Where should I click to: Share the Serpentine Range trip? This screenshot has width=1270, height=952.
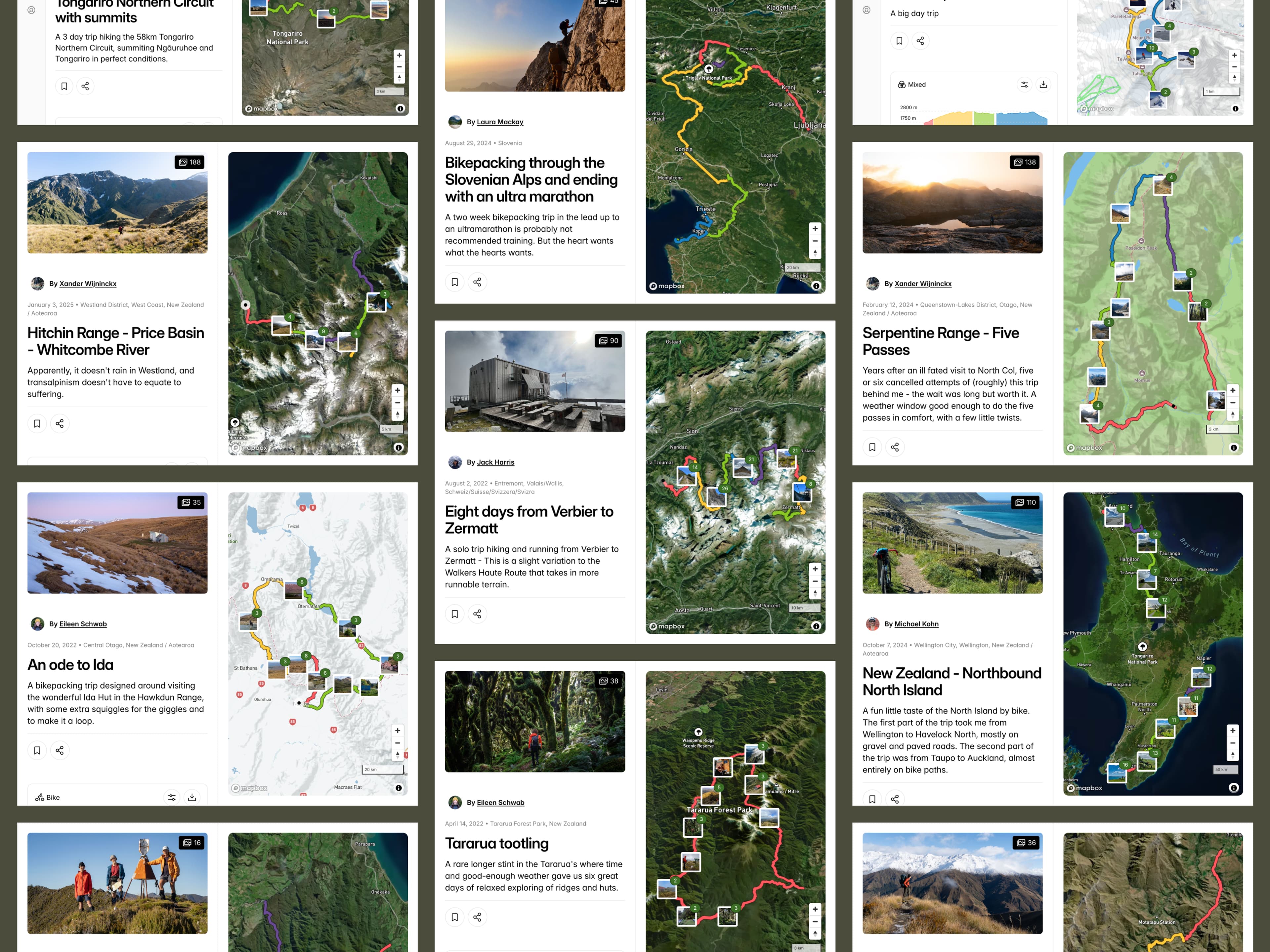[x=895, y=447]
